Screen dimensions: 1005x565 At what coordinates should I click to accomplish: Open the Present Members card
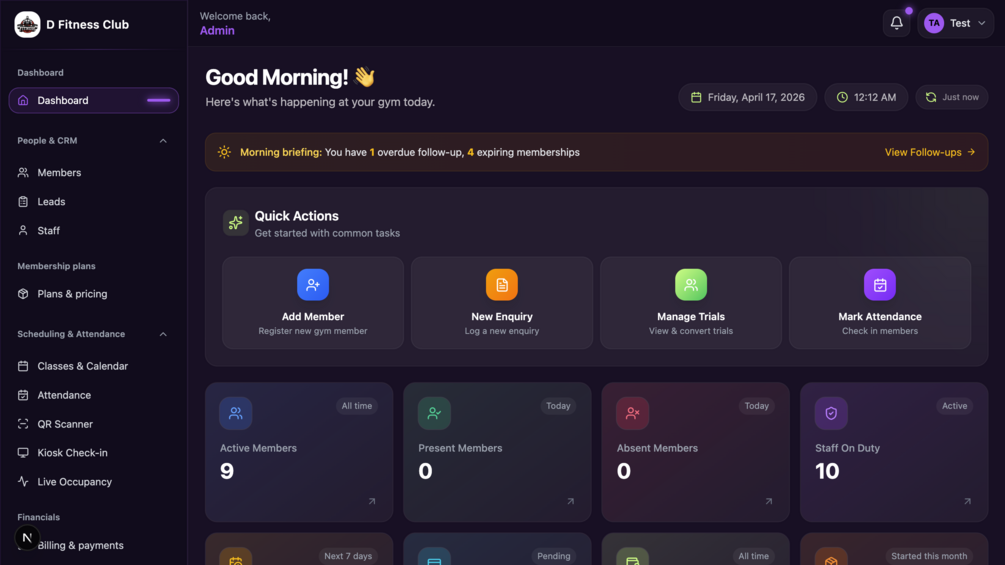(497, 452)
